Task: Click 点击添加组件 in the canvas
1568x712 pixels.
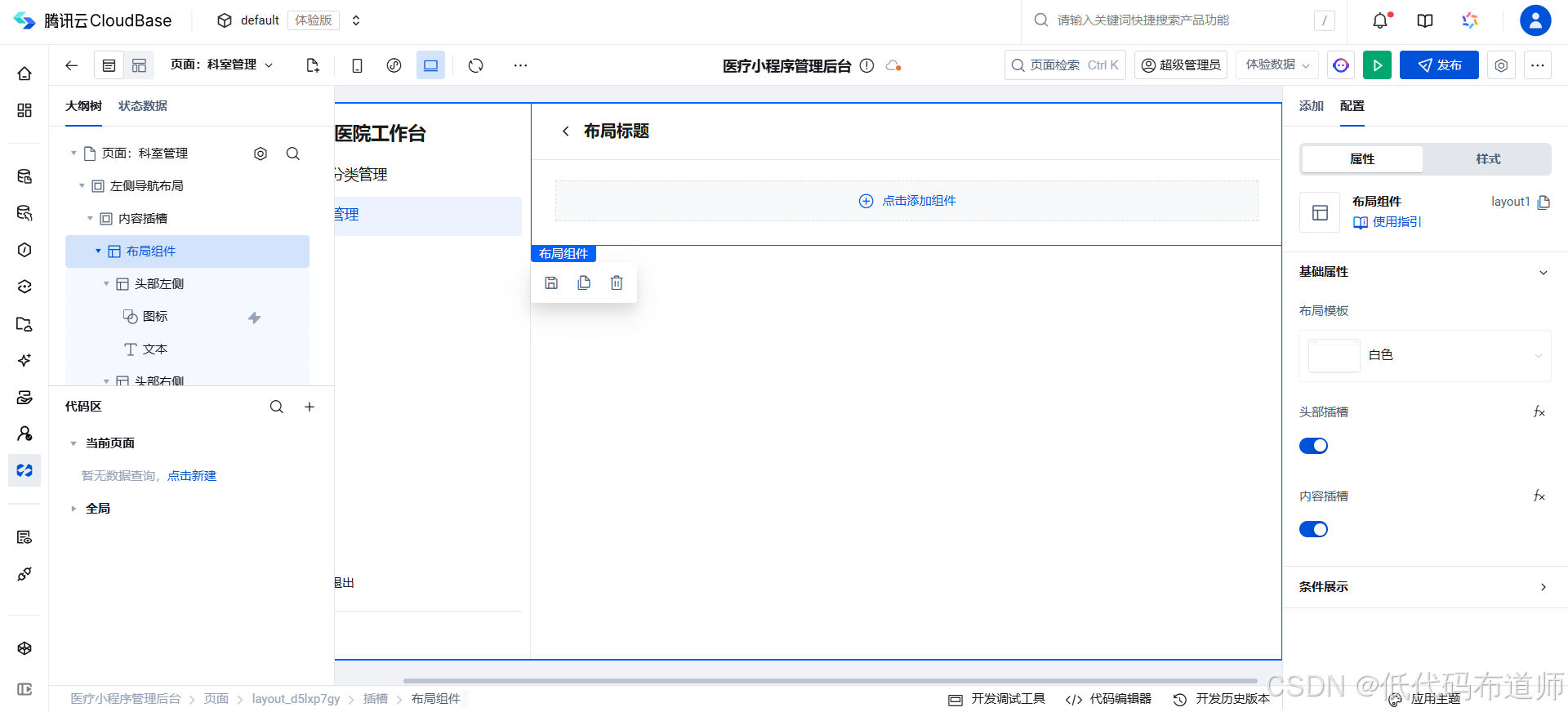Action: pyautogui.click(x=907, y=201)
